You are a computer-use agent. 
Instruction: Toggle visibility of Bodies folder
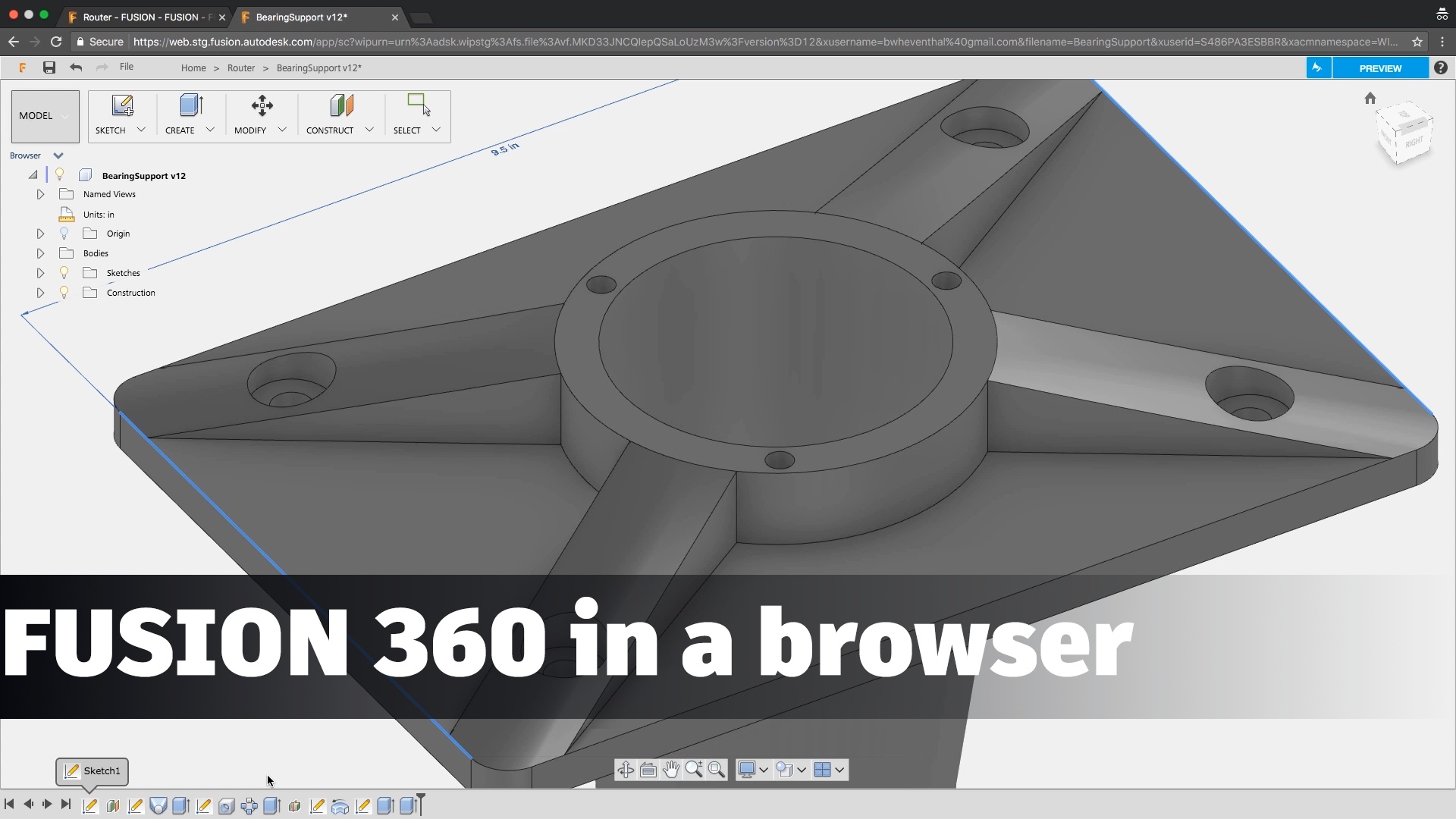65,253
